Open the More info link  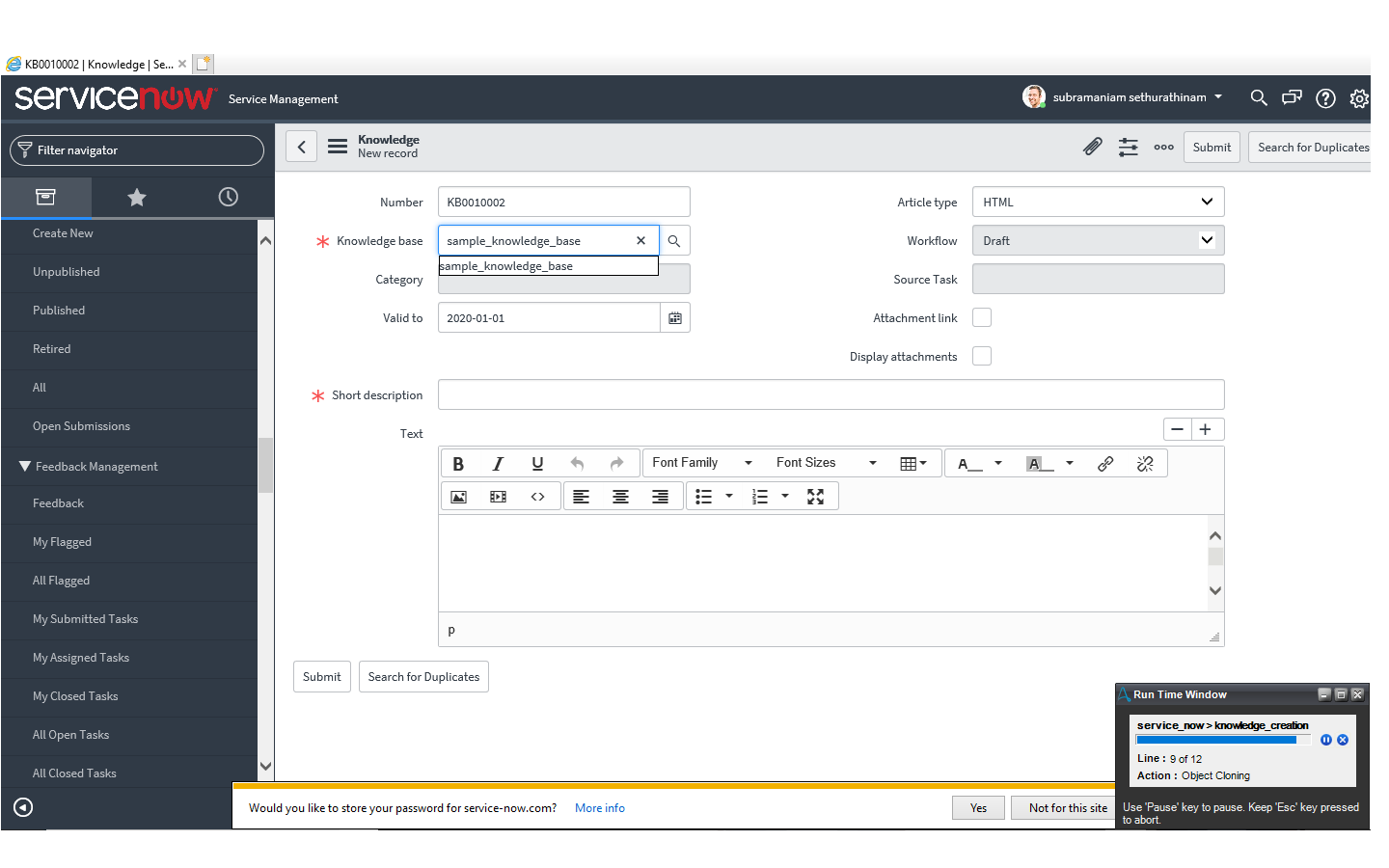(x=599, y=808)
